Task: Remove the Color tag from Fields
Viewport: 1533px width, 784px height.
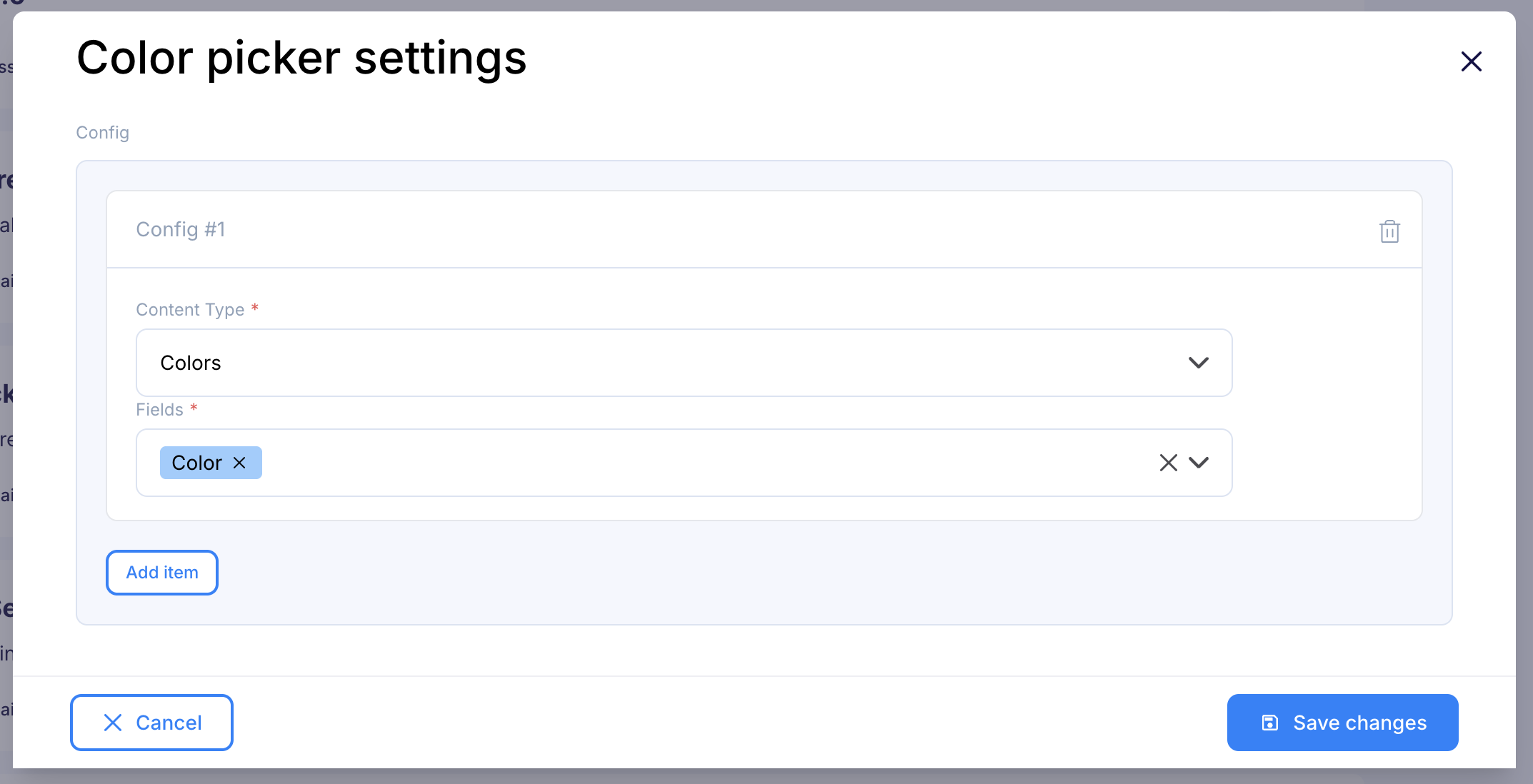Action: pos(239,463)
